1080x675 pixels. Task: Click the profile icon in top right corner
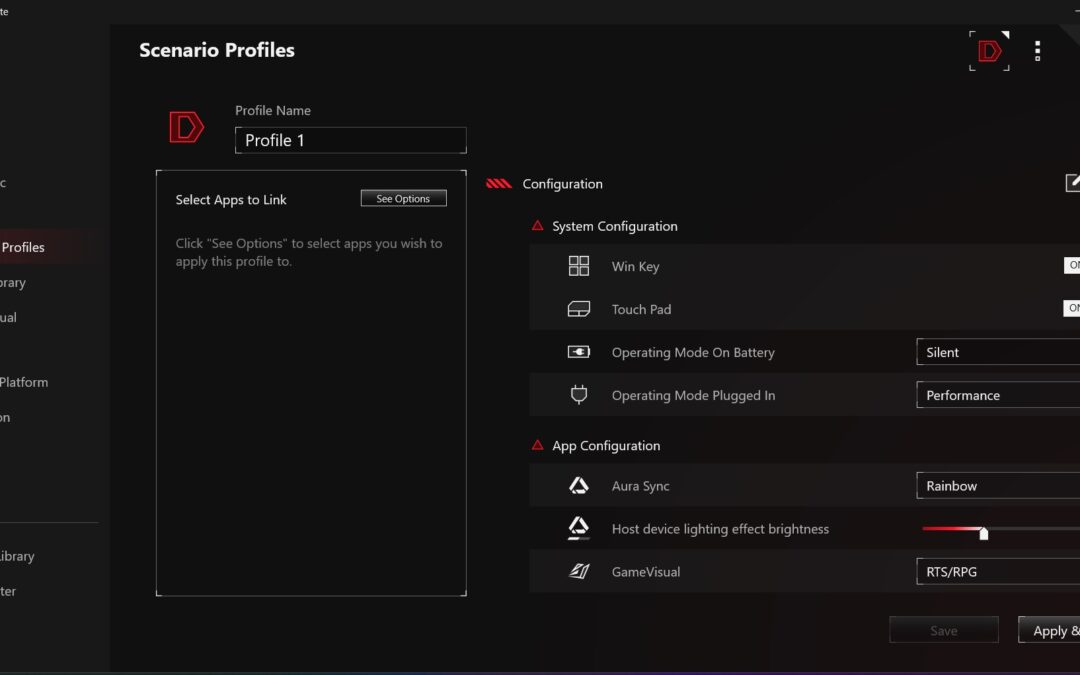tap(989, 51)
